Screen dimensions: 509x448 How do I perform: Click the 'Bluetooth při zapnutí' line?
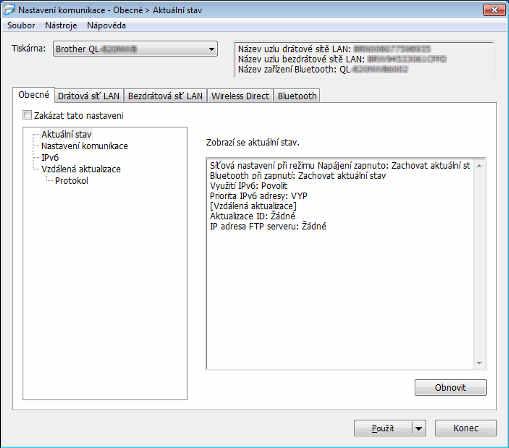[x=298, y=176]
